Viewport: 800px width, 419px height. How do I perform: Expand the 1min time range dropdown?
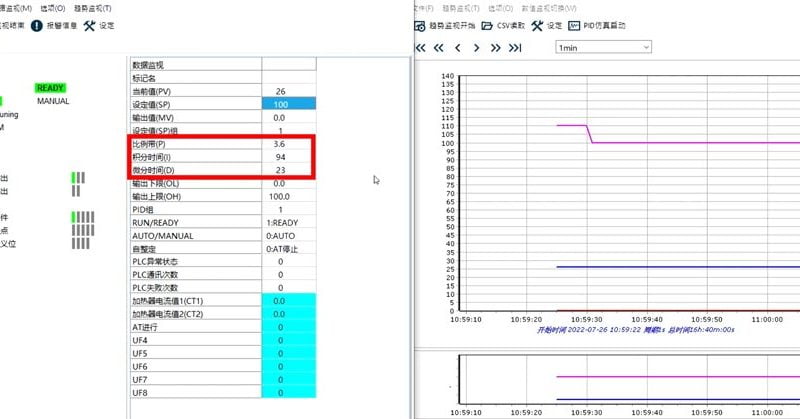pyautogui.click(x=603, y=47)
